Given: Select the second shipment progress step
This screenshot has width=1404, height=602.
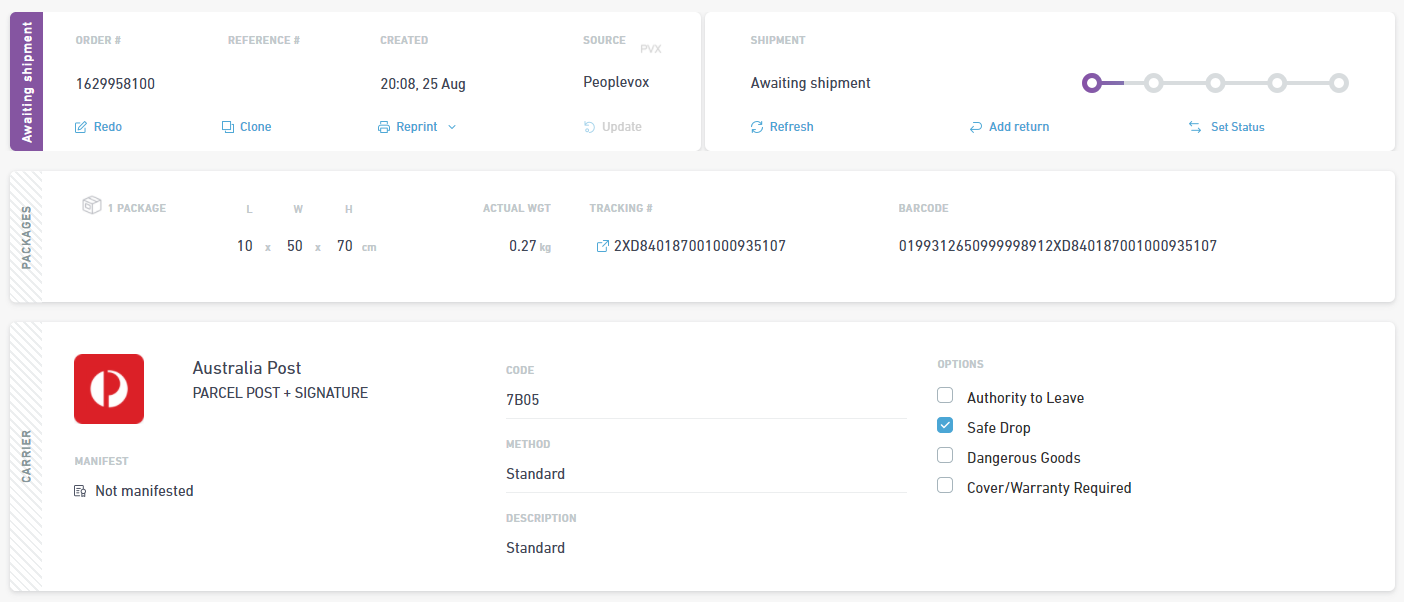Looking at the screenshot, I should pos(1153,83).
